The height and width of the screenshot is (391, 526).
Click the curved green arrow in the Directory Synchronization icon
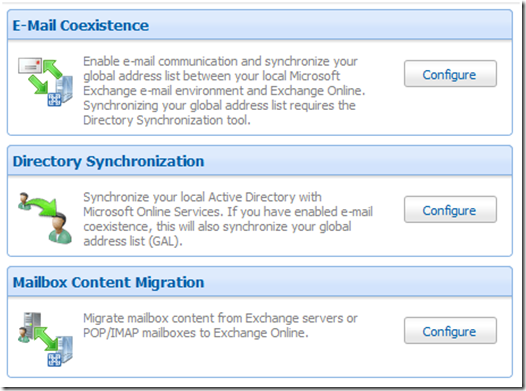[x=43, y=208]
